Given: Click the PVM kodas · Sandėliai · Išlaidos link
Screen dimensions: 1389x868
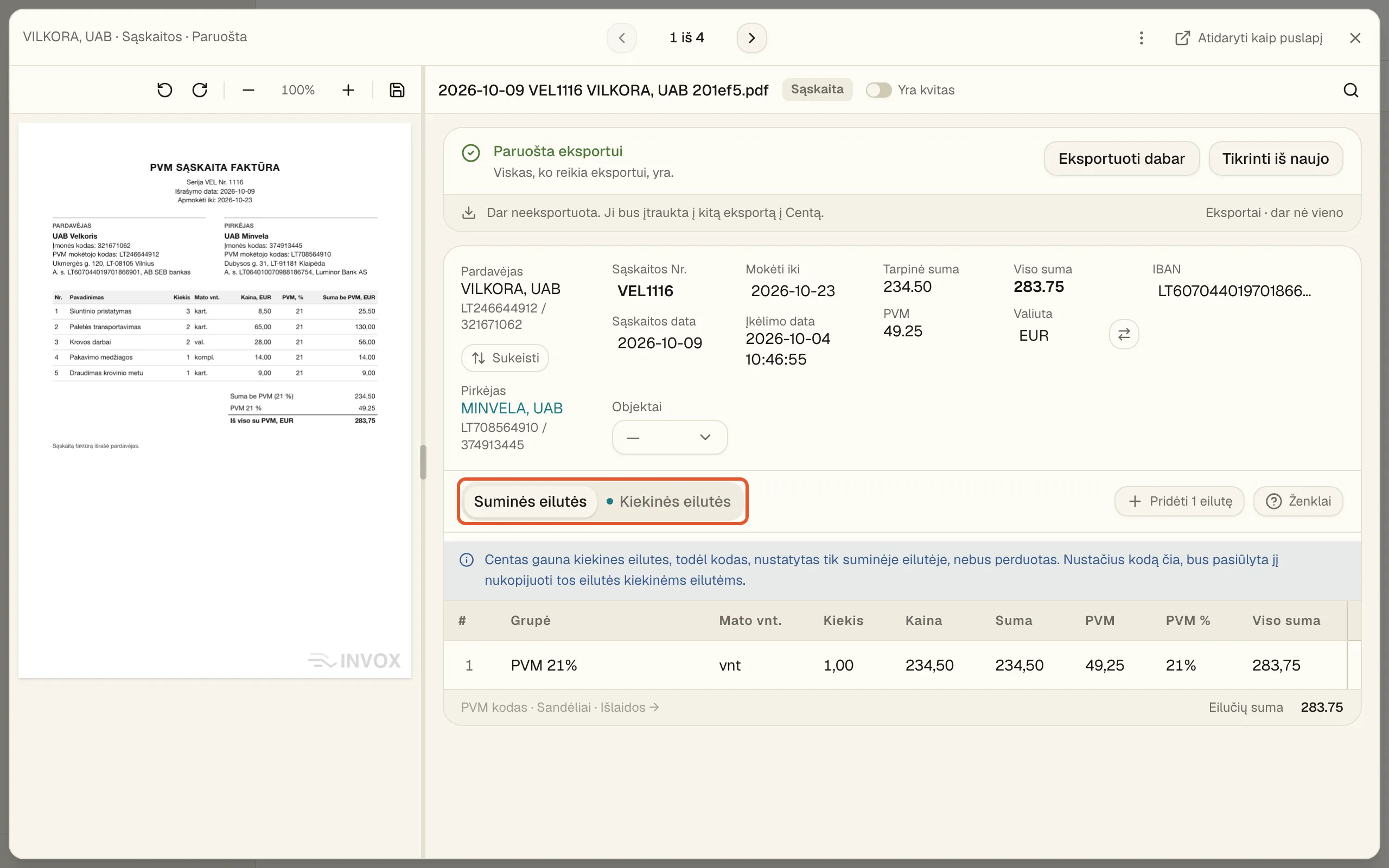Looking at the screenshot, I should click(x=559, y=707).
